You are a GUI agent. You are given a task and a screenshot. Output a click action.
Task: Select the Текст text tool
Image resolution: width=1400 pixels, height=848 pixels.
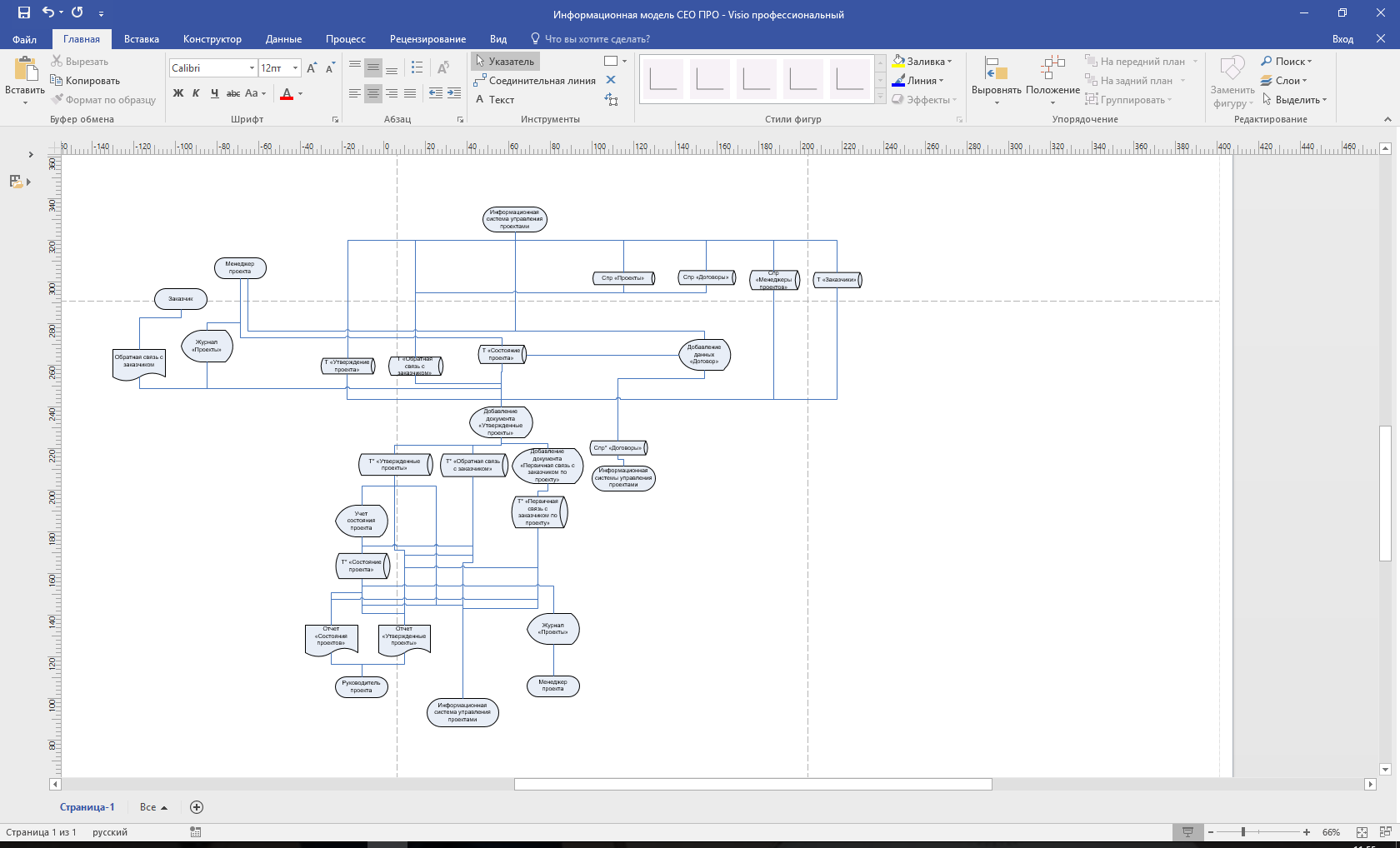coord(494,99)
